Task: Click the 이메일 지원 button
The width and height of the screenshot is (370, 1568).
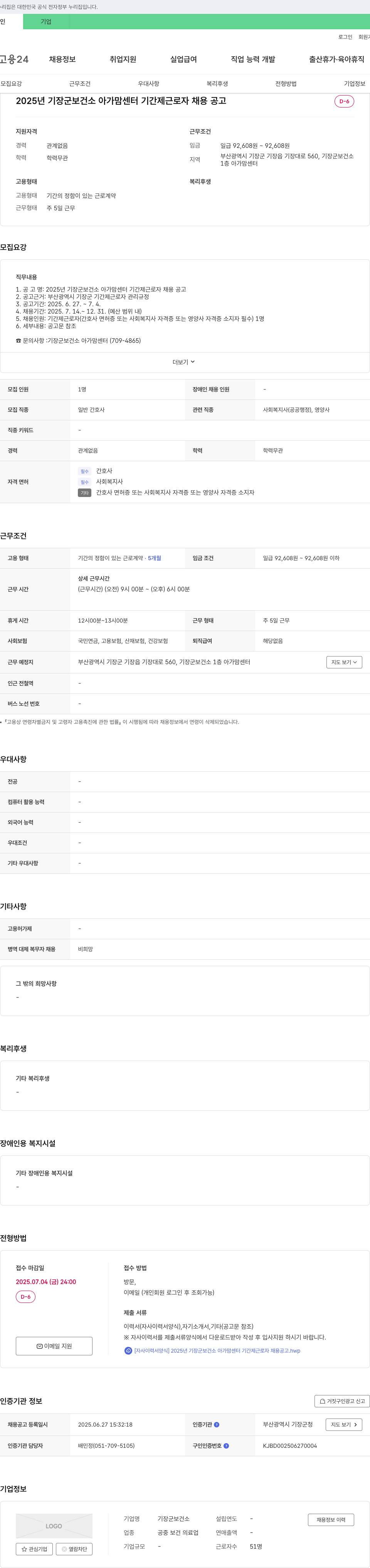Action: [x=54, y=1346]
